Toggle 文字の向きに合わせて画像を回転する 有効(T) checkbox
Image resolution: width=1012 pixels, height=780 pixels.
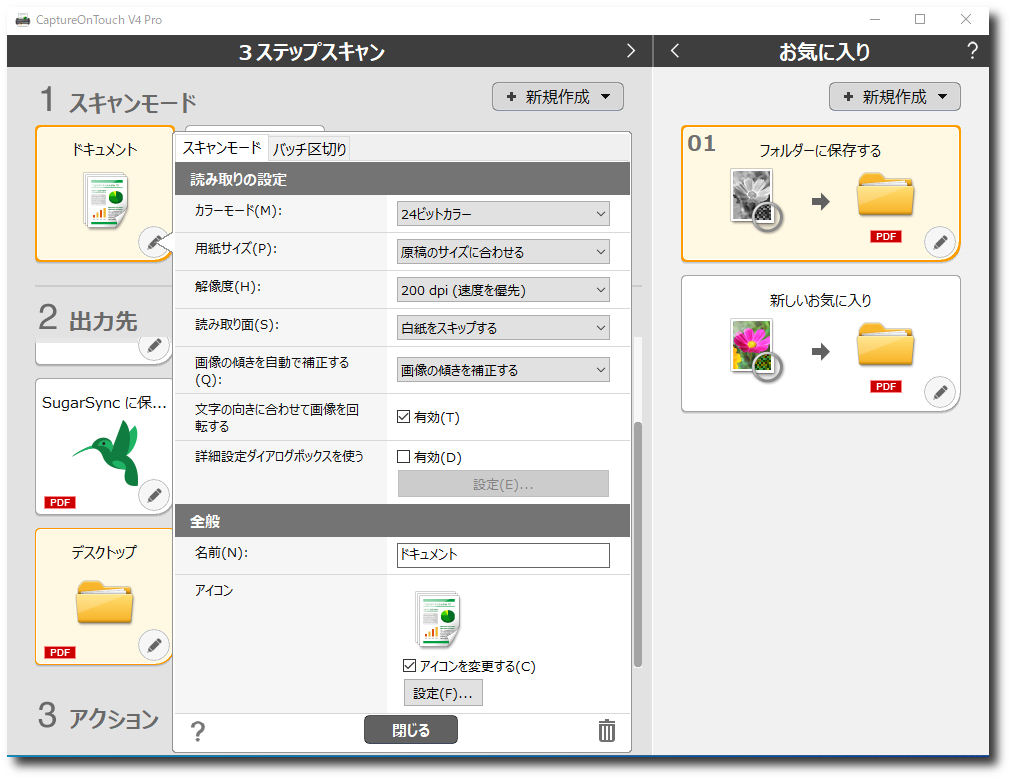tap(404, 417)
